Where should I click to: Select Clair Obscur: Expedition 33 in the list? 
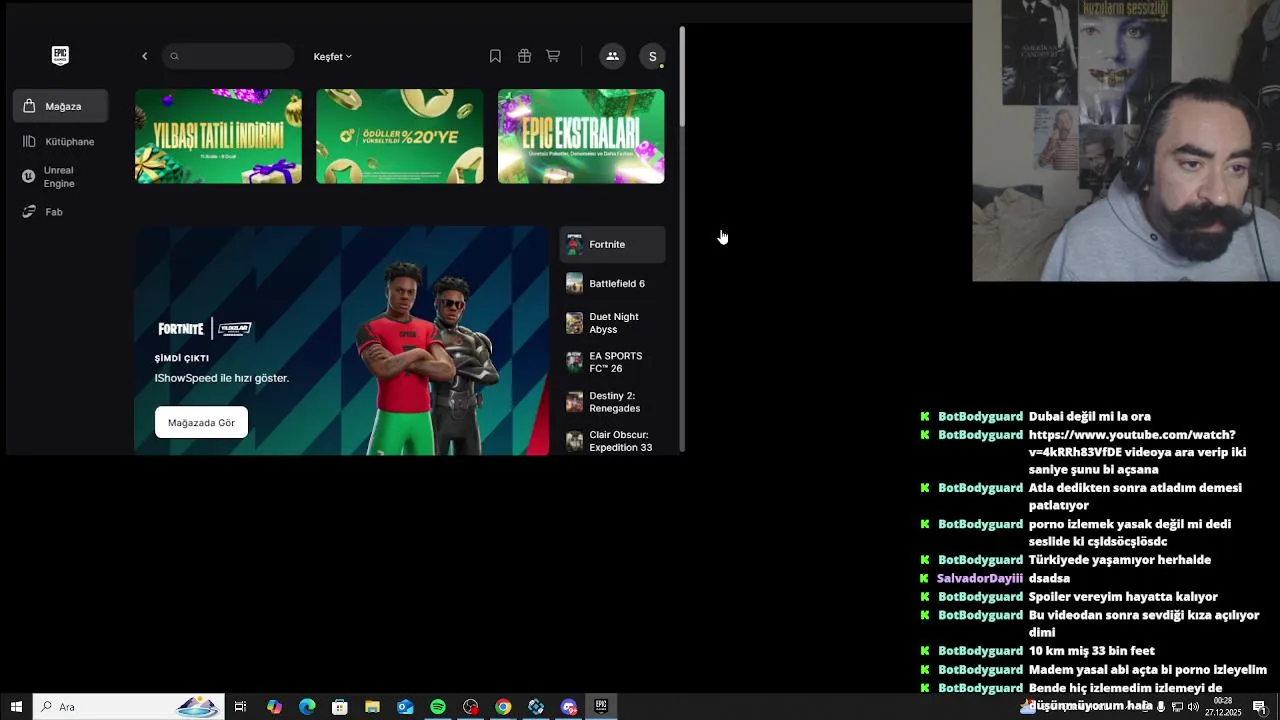[x=612, y=441]
